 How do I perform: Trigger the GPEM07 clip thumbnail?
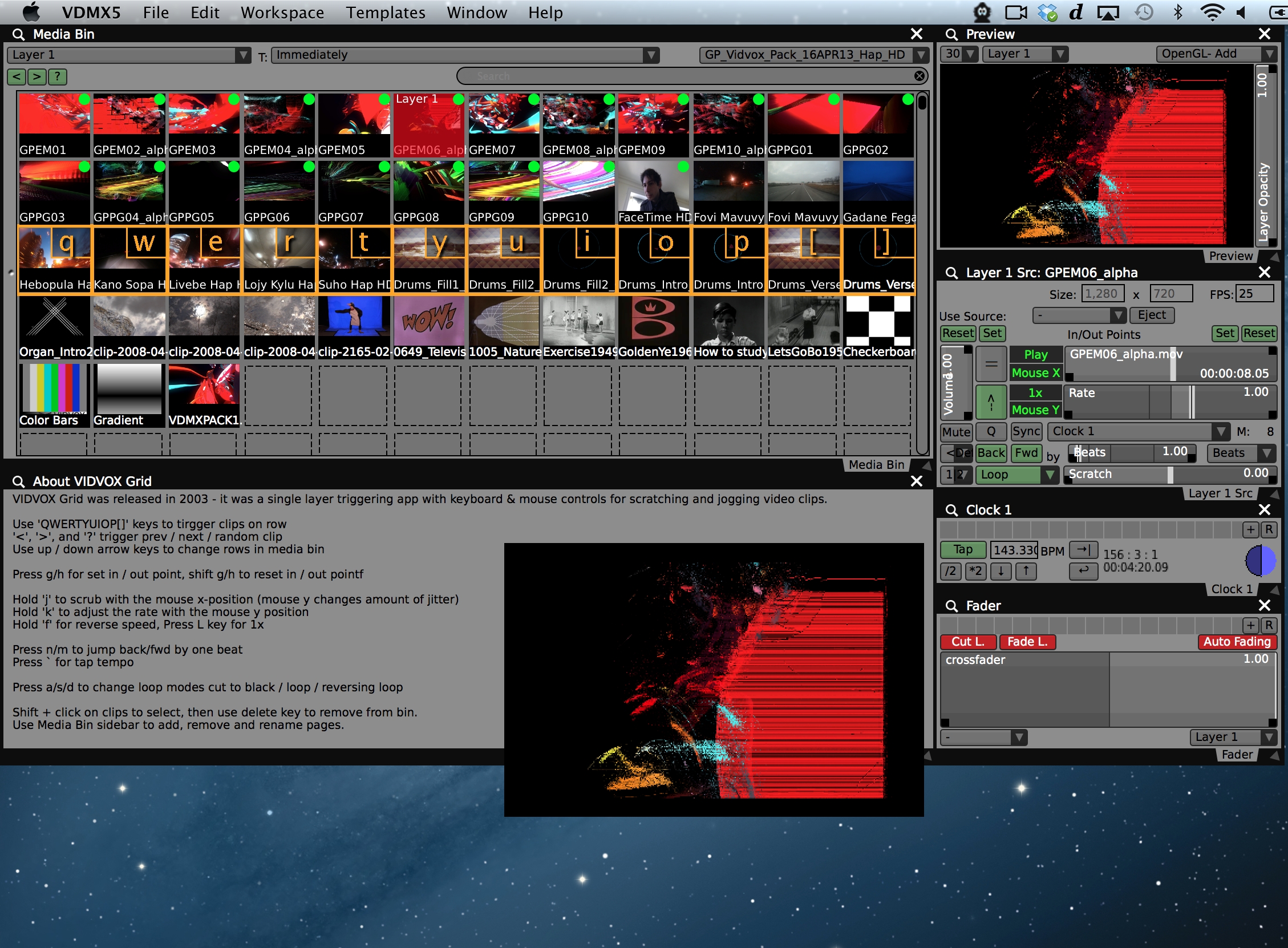coord(504,125)
